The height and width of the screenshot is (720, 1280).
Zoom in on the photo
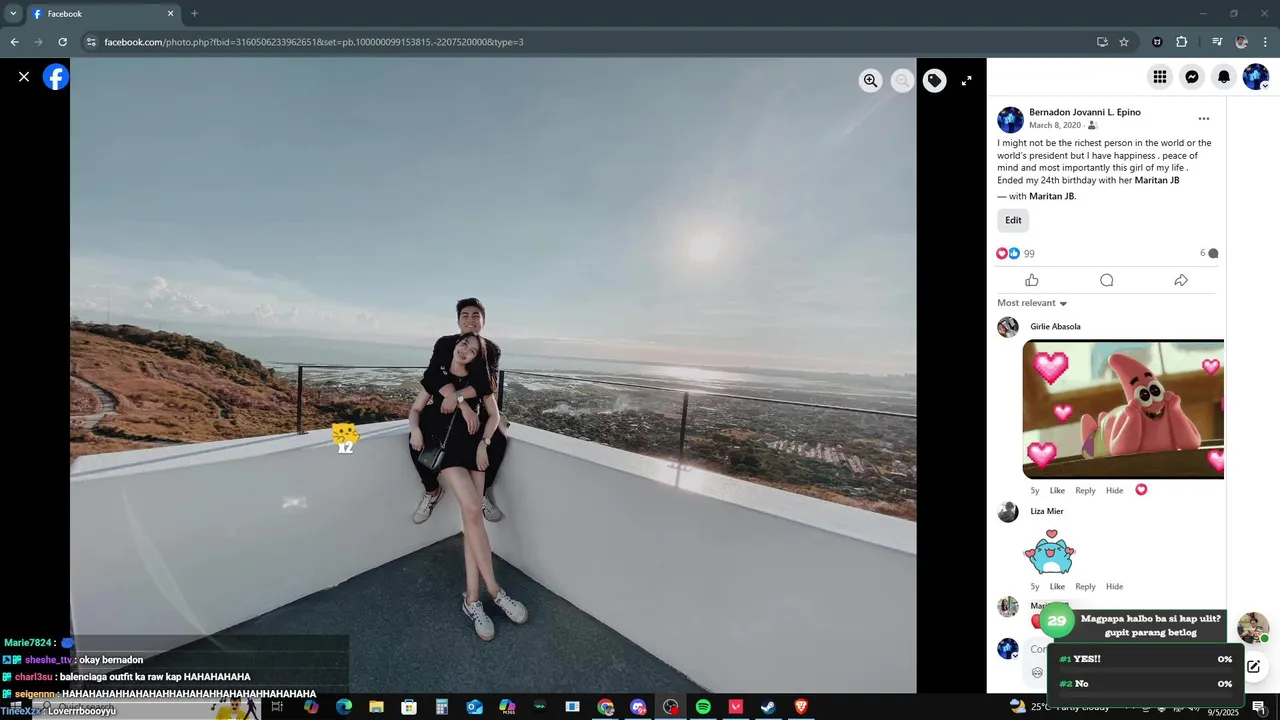[x=871, y=81]
